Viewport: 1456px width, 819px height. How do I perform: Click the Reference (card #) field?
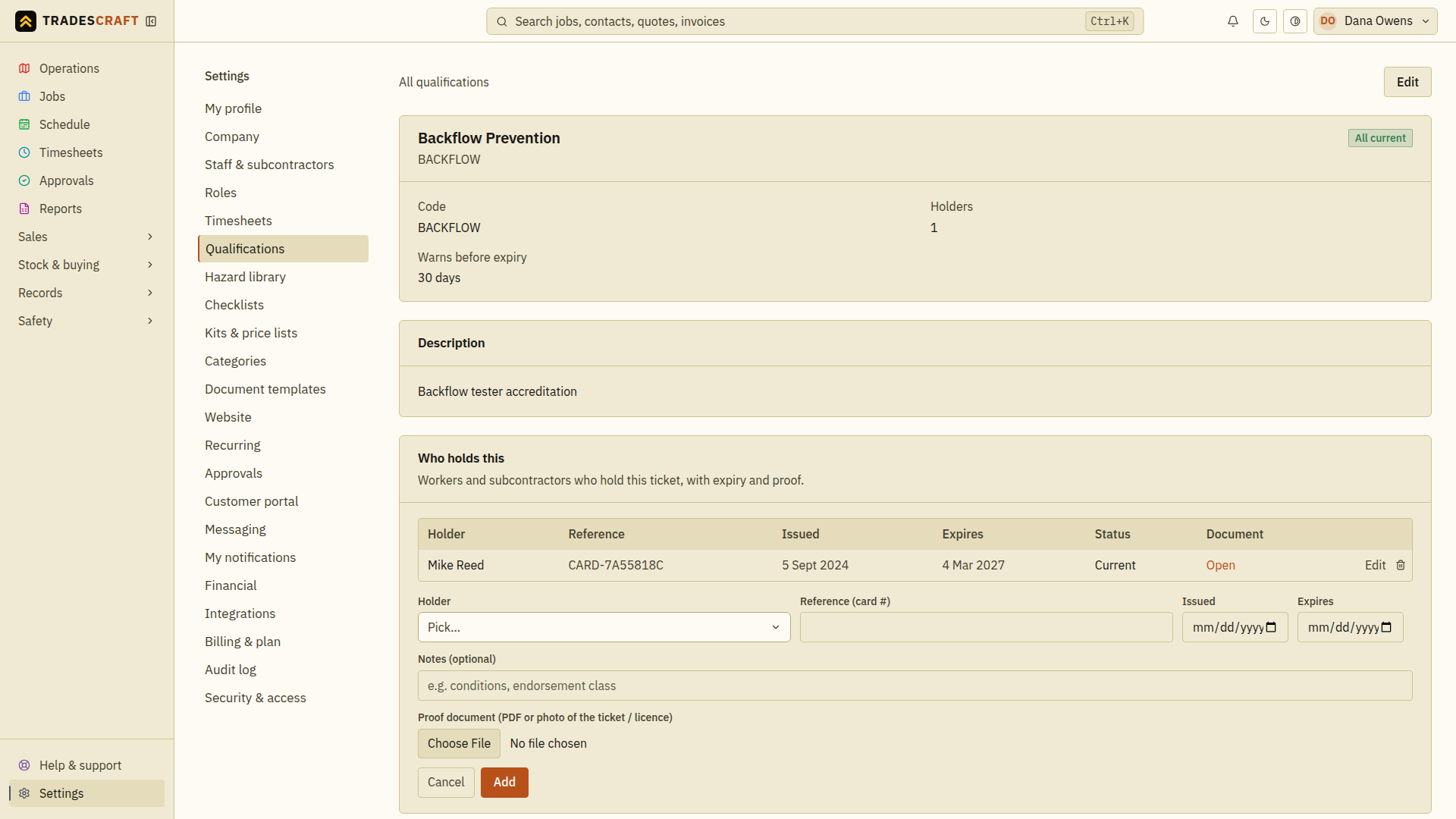[986, 627]
